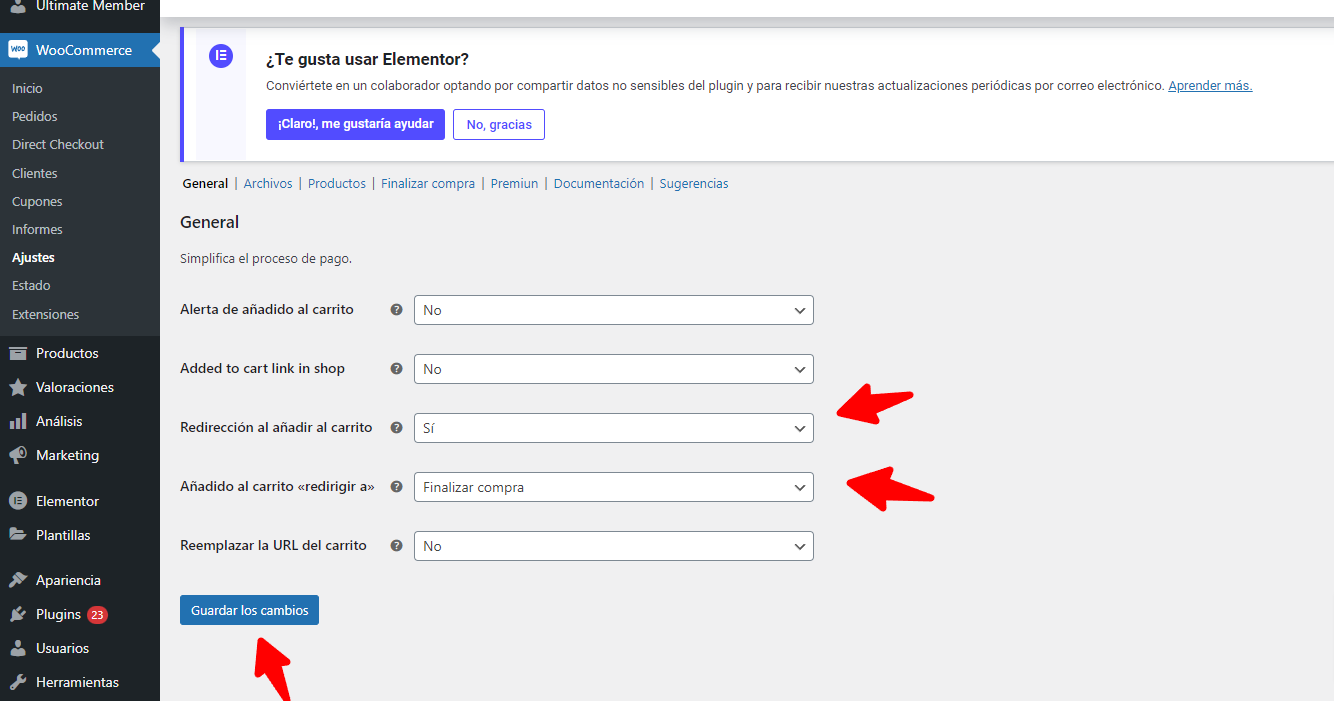Click the Marketing megaphone icon

click(17, 455)
